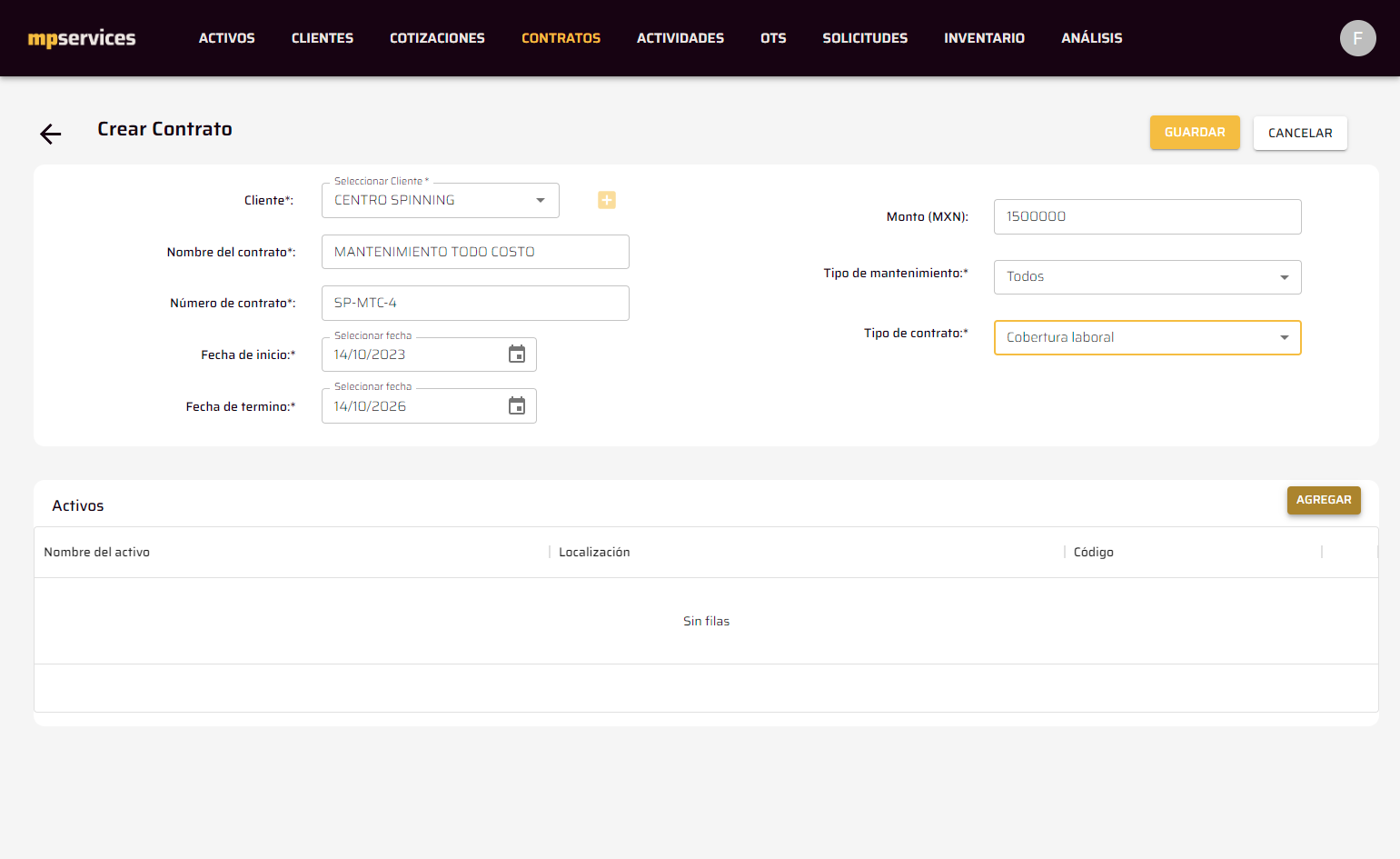Switch to ANÁLISIS
The image size is (1400, 859).
(x=1092, y=38)
